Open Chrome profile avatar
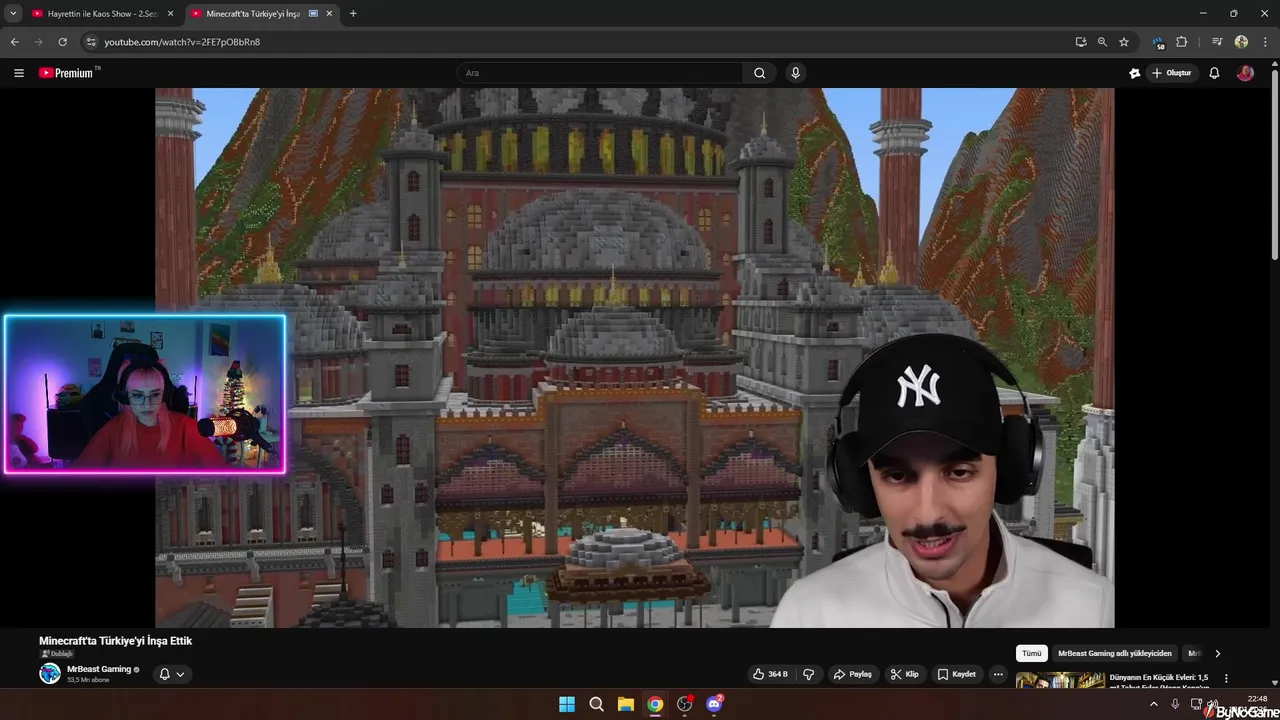This screenshot has height=720, width=1280. pos(1241,42)
